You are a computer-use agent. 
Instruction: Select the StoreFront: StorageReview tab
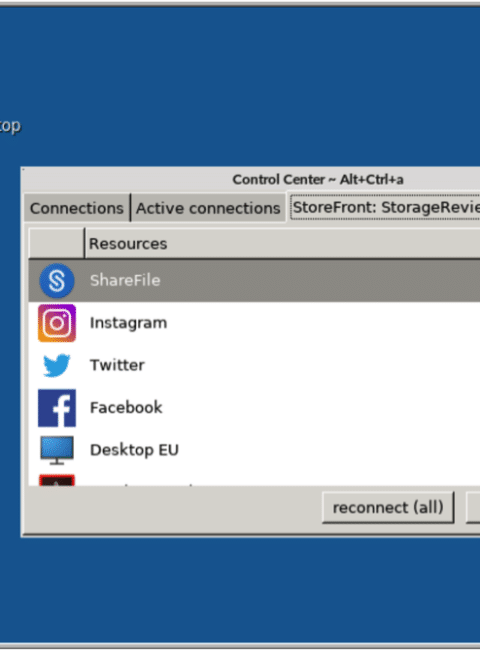tap(385, 207)
